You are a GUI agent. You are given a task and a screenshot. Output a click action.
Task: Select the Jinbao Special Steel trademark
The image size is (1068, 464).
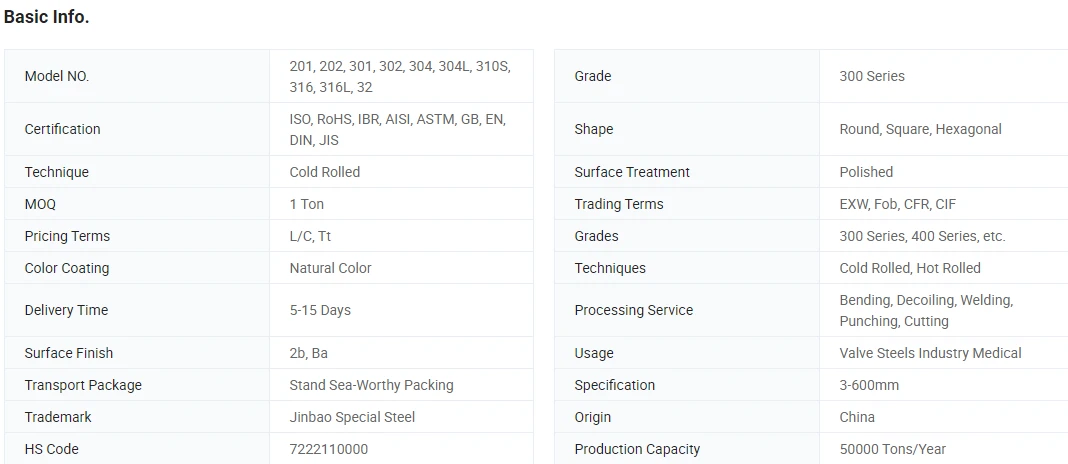pos(352,418)
